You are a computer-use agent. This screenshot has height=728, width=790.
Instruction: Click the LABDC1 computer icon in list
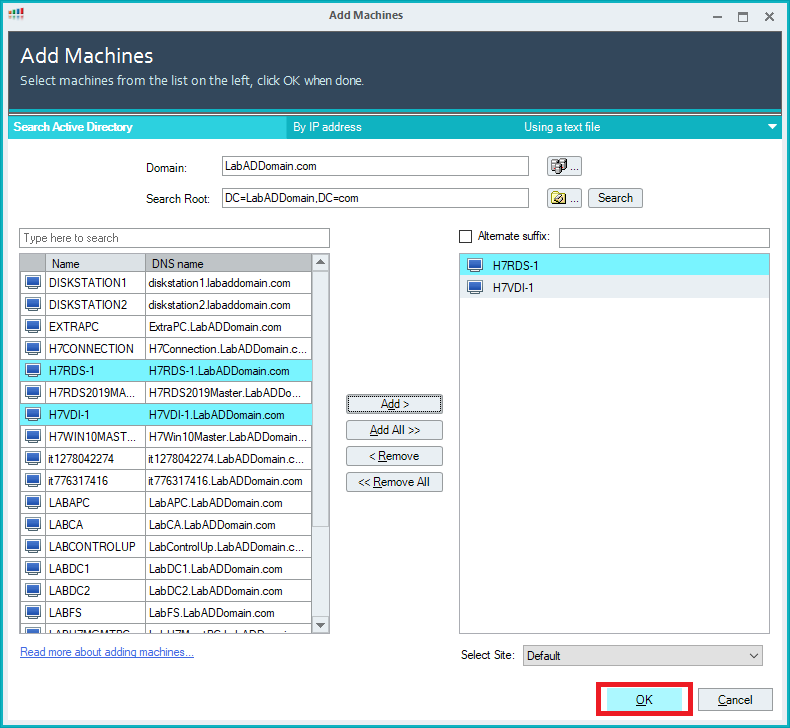point(33,569)
